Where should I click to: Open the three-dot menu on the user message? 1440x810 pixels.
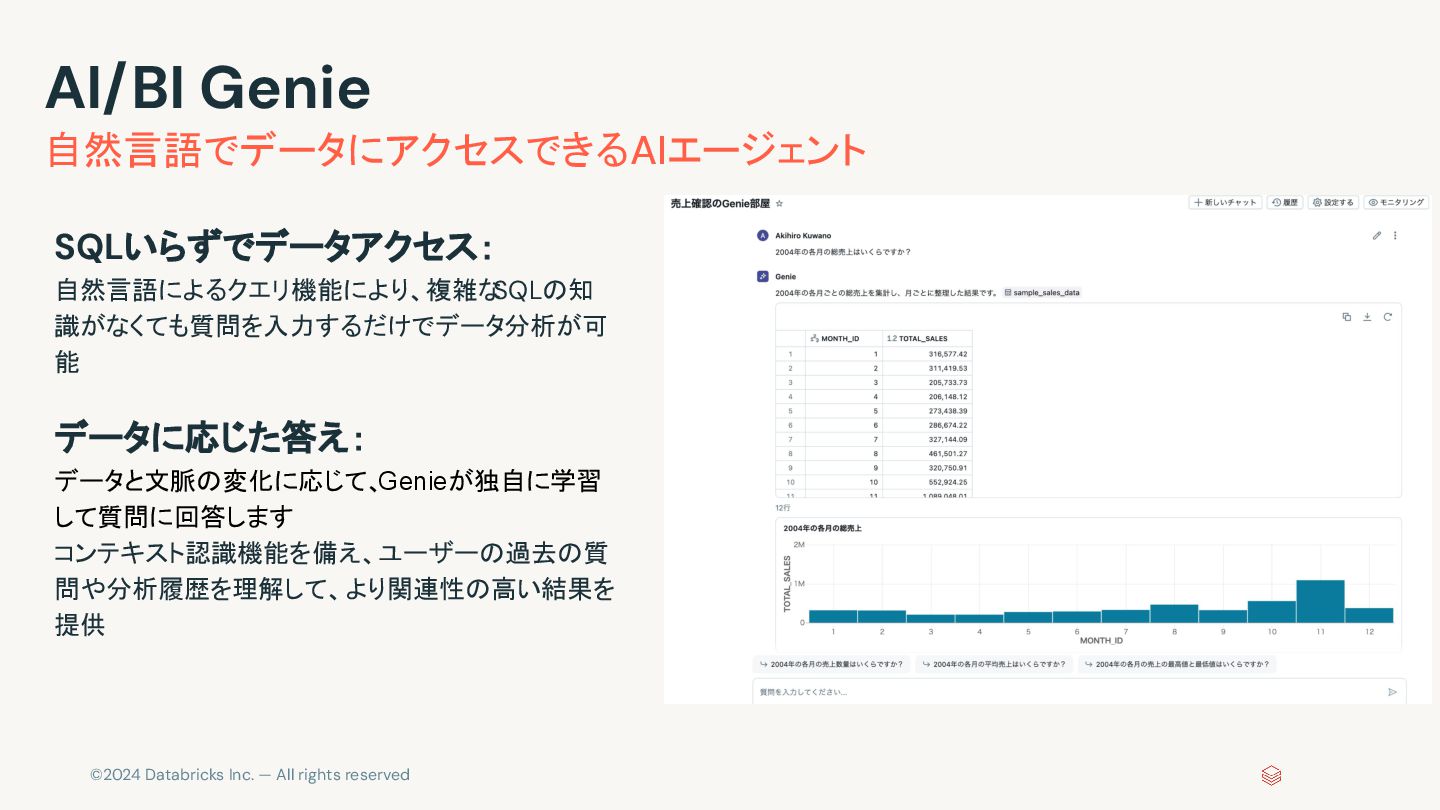click(1395, 236)
